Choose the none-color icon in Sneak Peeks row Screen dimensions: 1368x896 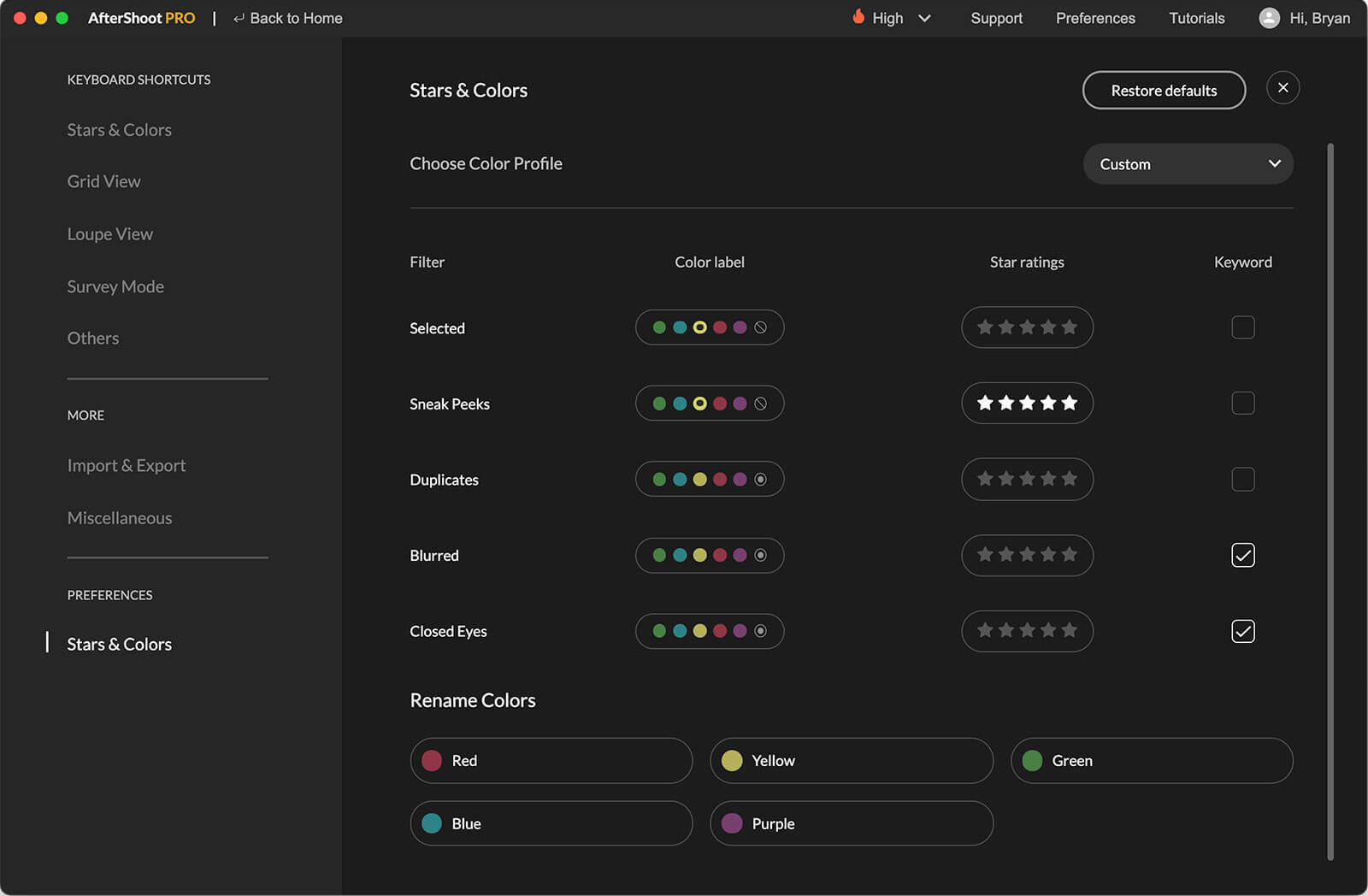pos(760,404)
